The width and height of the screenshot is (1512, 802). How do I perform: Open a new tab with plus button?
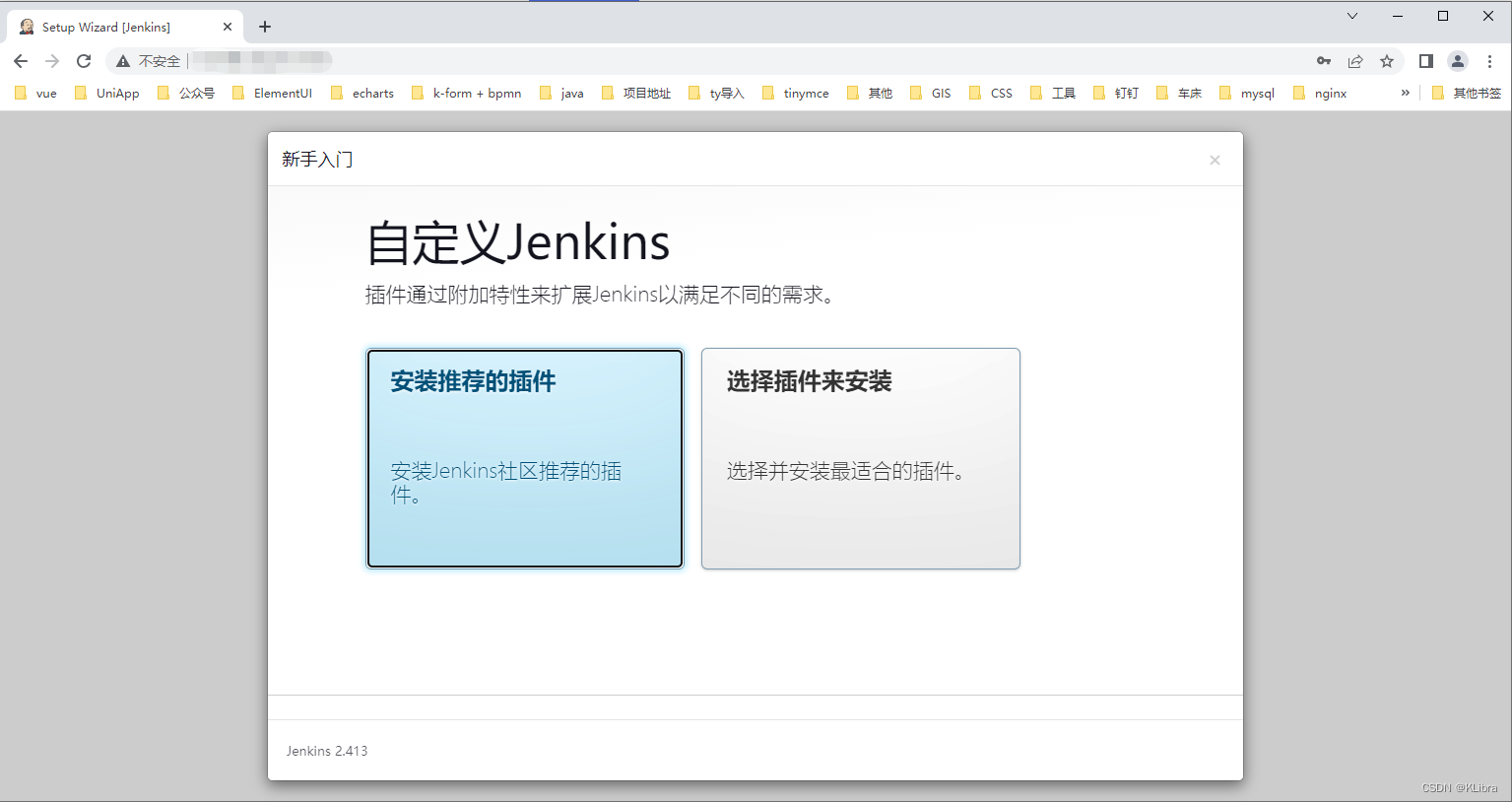pos(265,27)
